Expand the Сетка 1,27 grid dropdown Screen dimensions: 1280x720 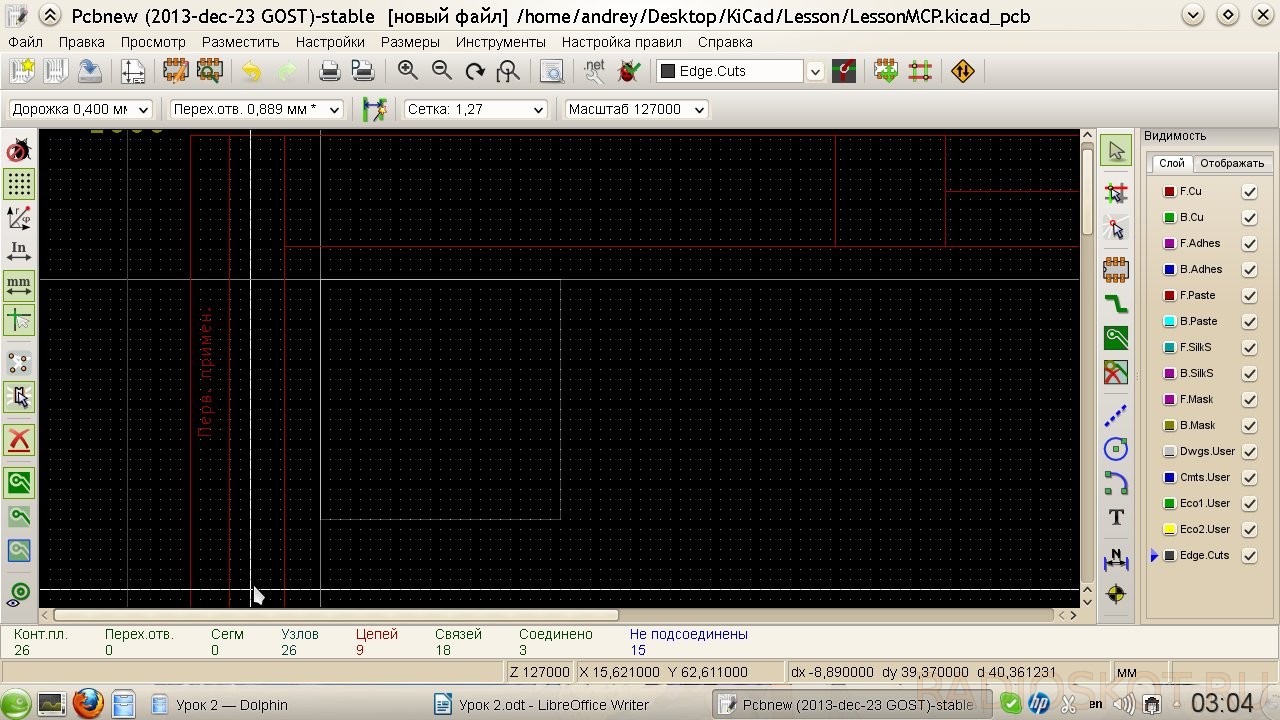475,109
